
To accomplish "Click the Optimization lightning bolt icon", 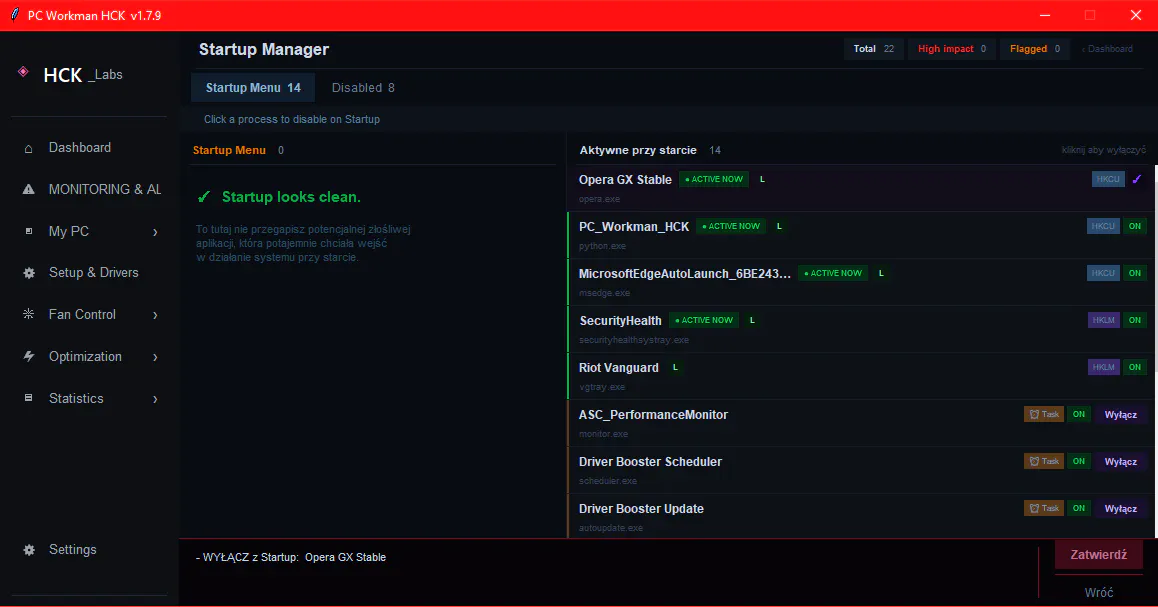I will (29, 356).
